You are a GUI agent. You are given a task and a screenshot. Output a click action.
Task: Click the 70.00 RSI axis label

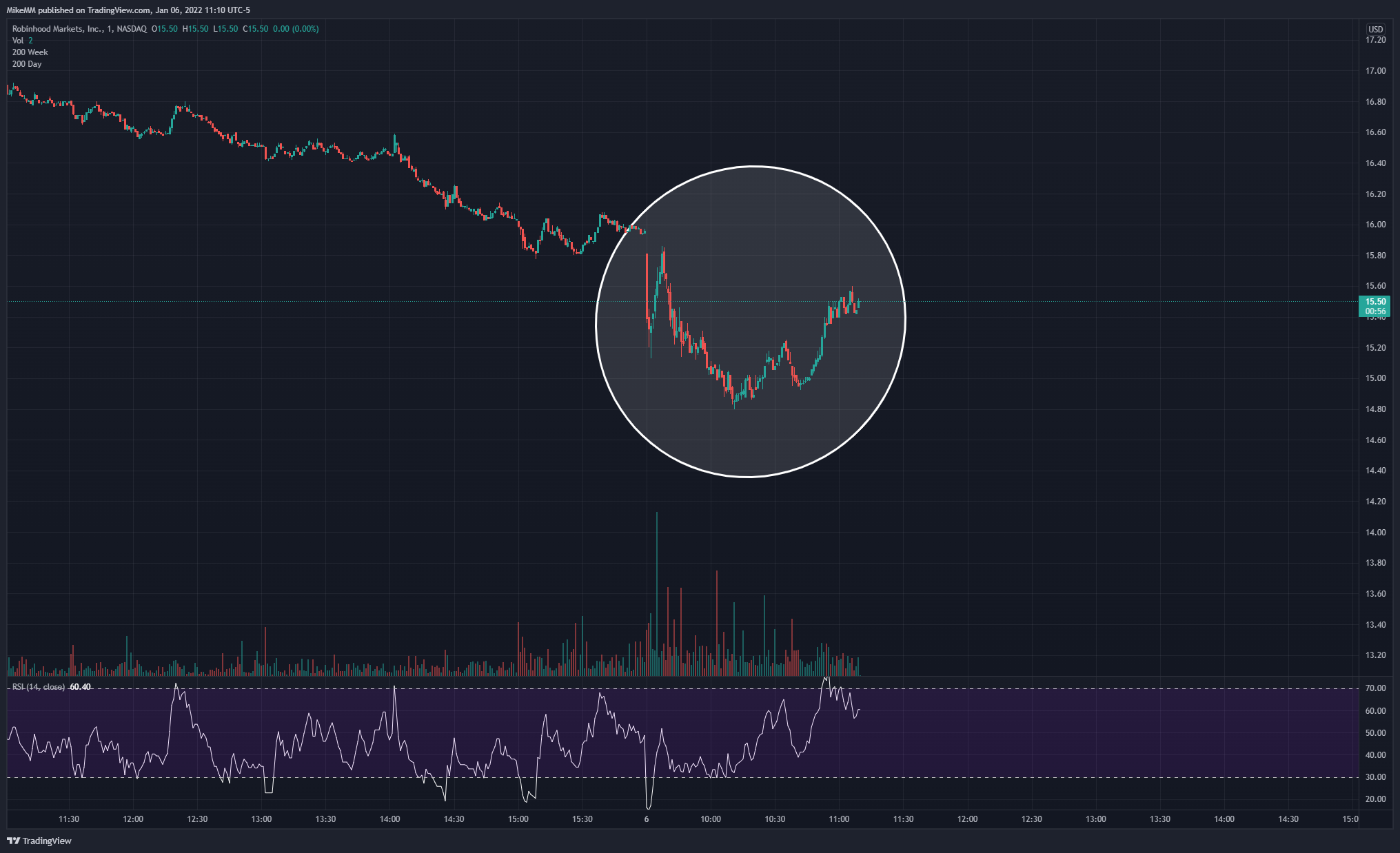tap(1375, 688)
